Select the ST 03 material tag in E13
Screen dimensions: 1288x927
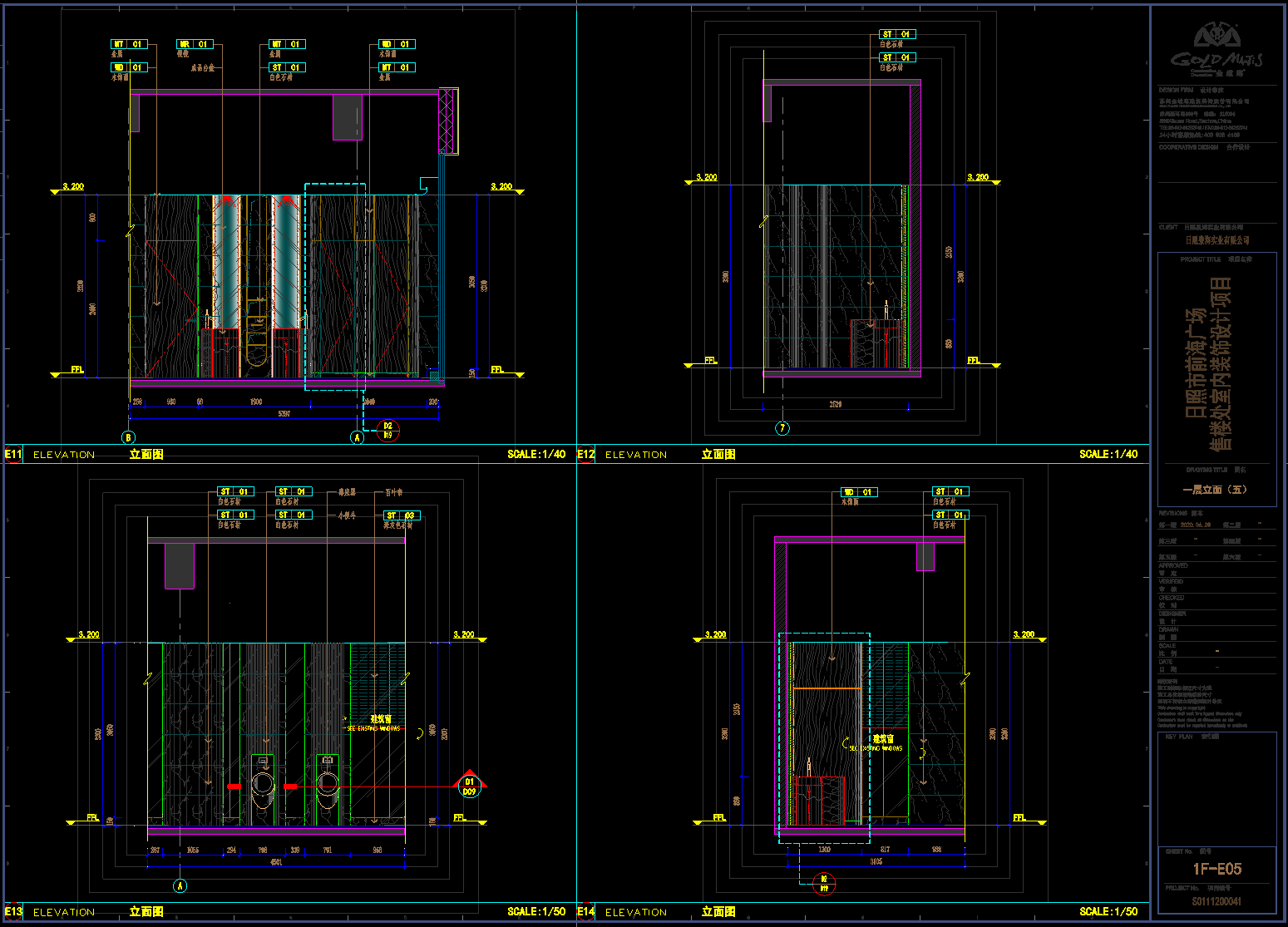pos(401,515)
